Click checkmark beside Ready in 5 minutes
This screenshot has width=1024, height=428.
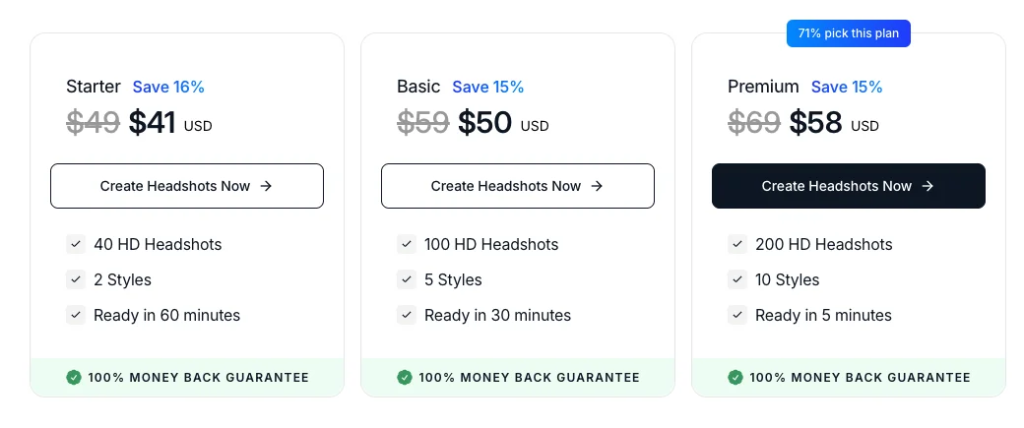pyautogui.click(x=737, y=315)
